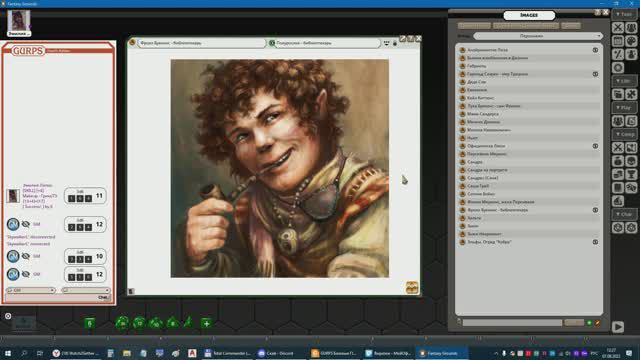Click the play arrow button at sidebar bottom
Screen dimensions: 640x360
pyautogui.click(x=618, y=327)
